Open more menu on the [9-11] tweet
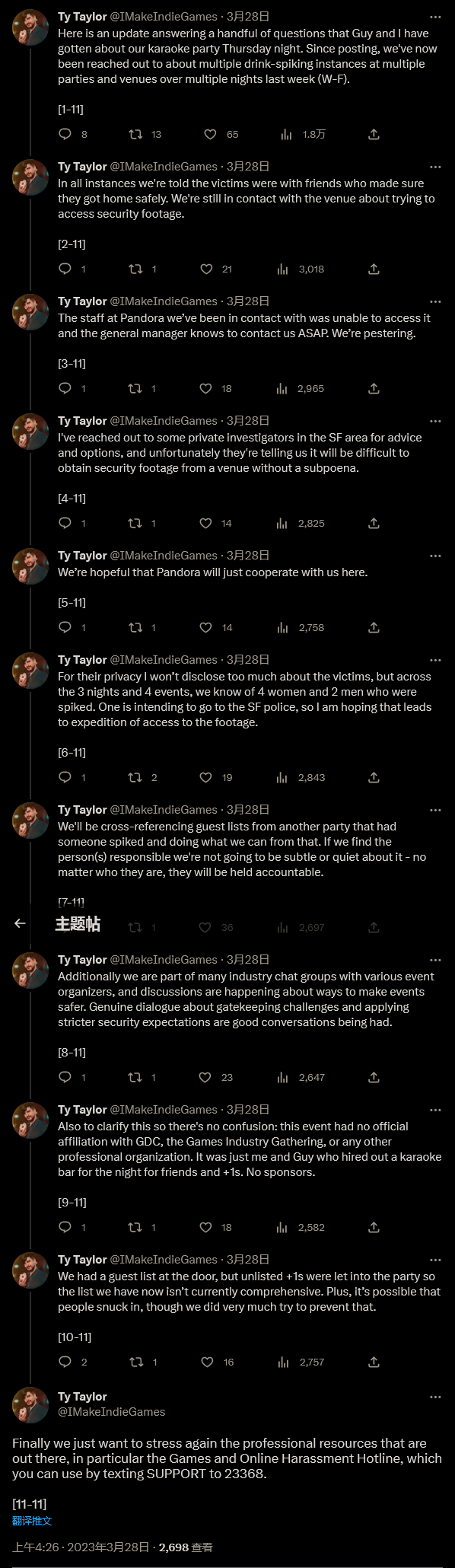455x1568 pixels. point(435,1110)
